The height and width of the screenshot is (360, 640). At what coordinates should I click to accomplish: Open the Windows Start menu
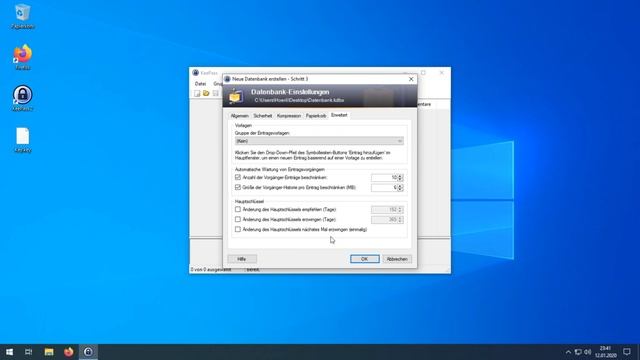(x=9, y=352)
